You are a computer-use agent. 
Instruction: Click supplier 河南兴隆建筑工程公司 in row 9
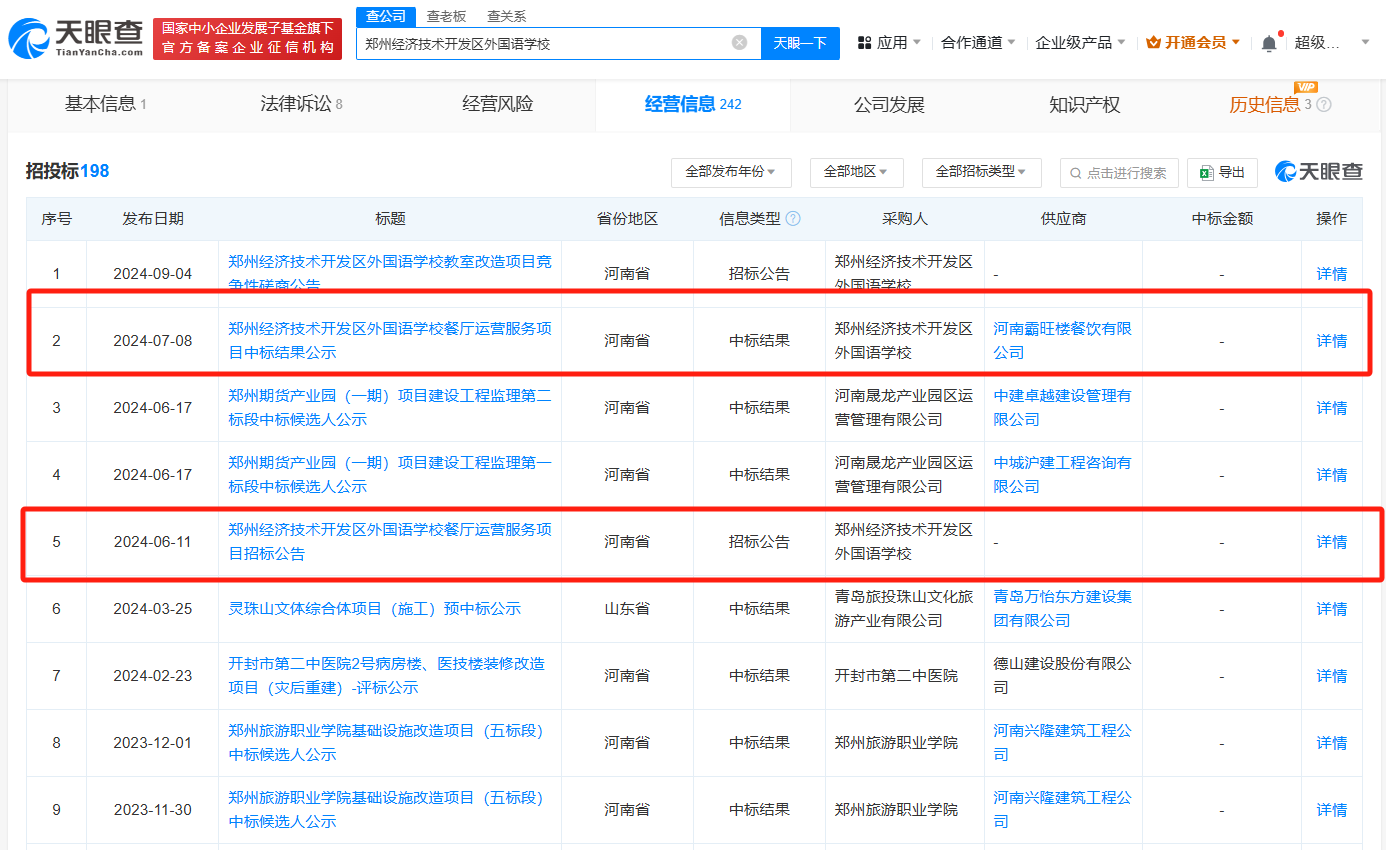(1063, 809)
